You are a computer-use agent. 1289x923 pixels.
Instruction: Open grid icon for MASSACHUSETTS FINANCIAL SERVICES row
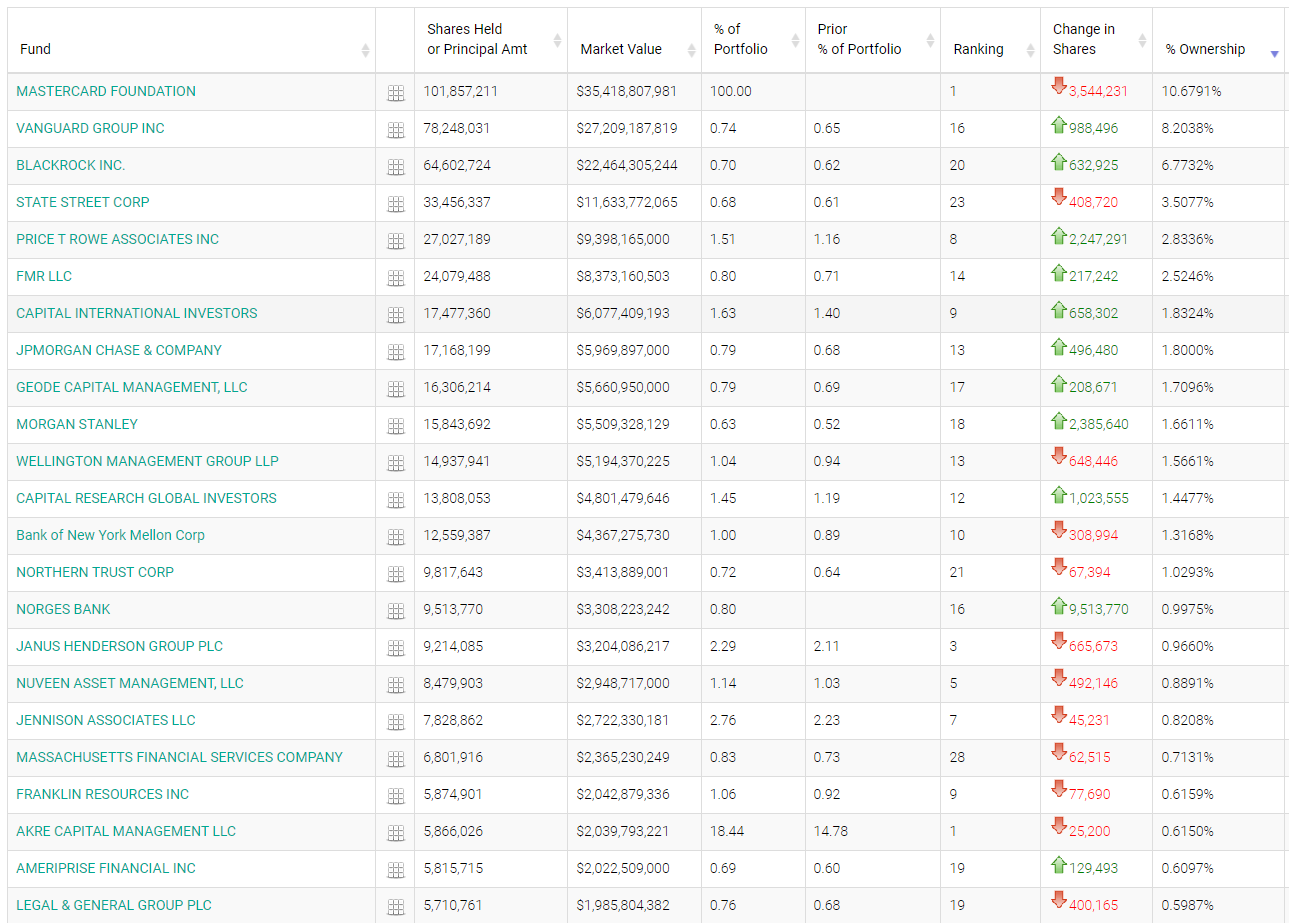coord(396,759)
